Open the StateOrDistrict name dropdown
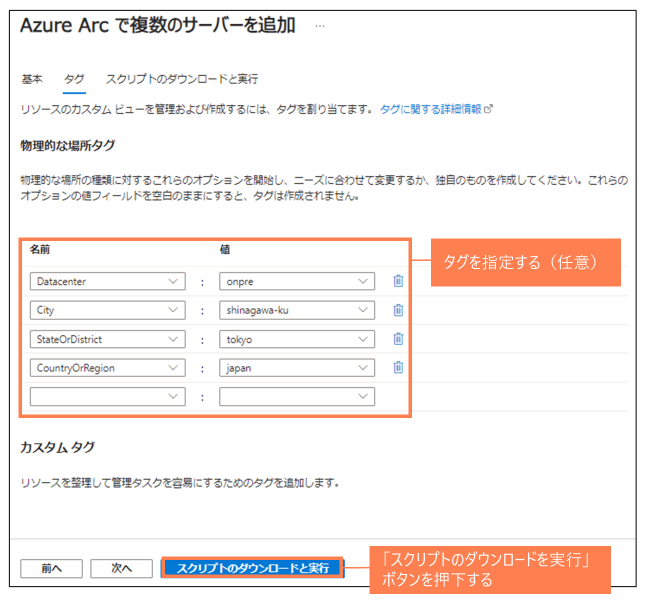647x602 pixels. [108, 339]
